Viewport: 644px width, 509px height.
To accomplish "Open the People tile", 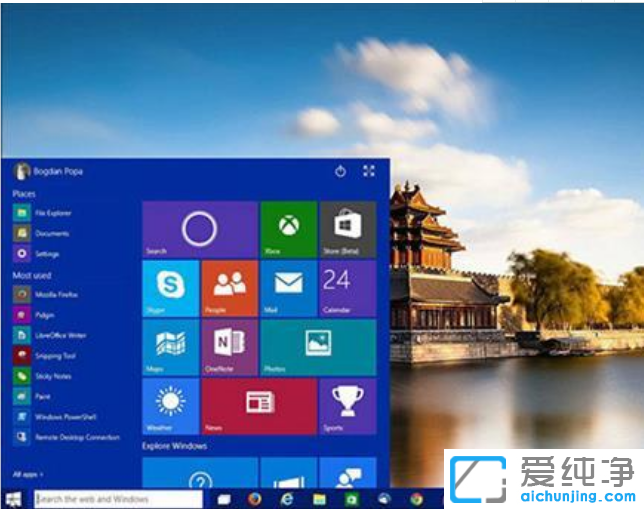I will (230, 288).
